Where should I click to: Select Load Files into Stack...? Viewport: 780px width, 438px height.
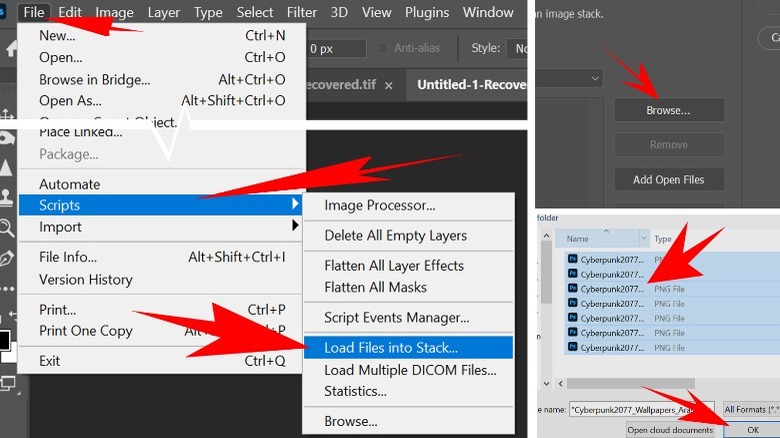409,347
